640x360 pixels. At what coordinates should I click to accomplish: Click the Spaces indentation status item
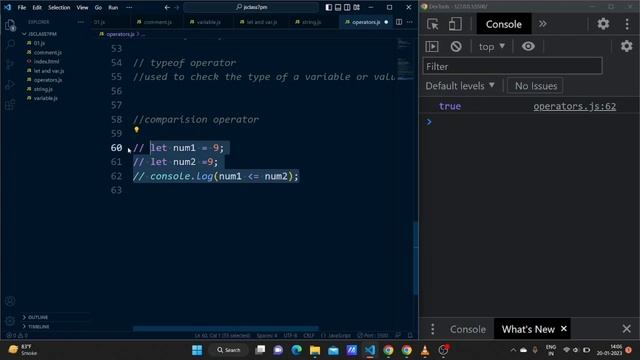pos(267,336)
